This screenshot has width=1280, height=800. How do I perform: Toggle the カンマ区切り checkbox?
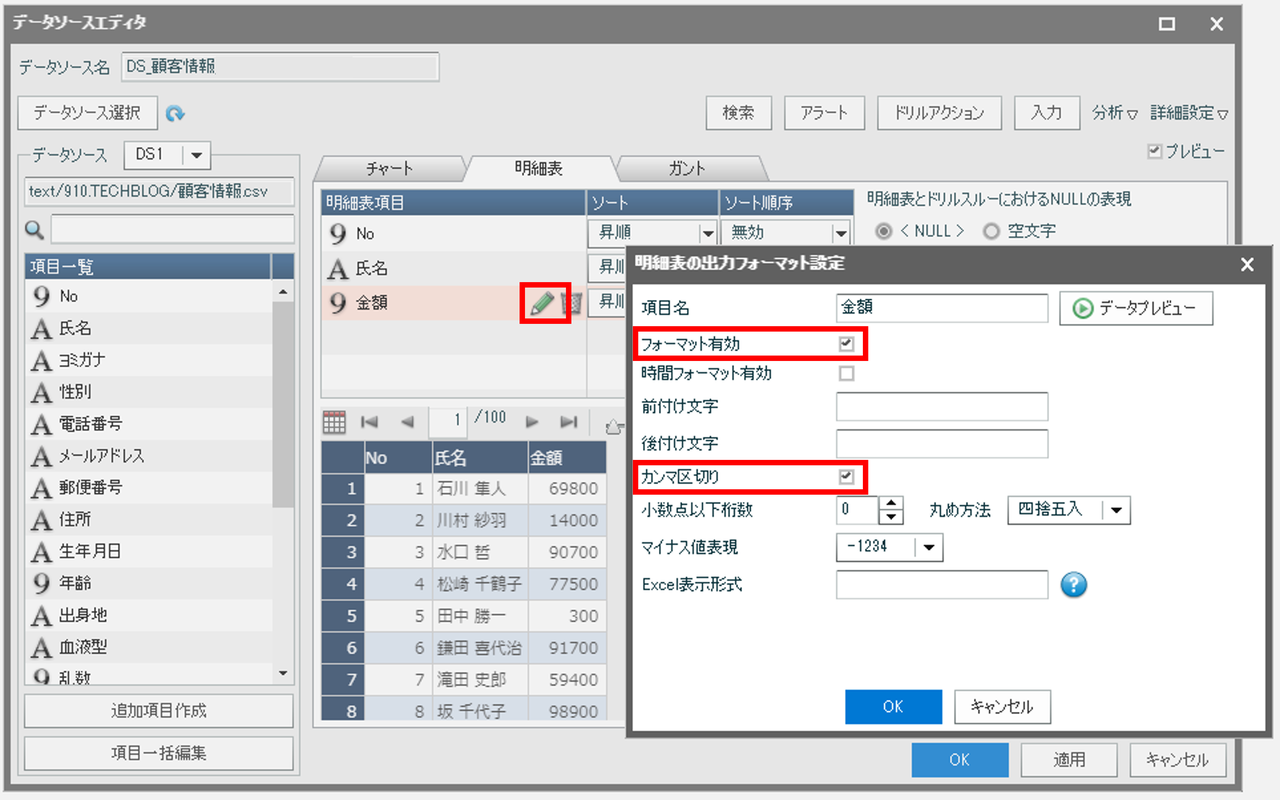tap(846, 477)
